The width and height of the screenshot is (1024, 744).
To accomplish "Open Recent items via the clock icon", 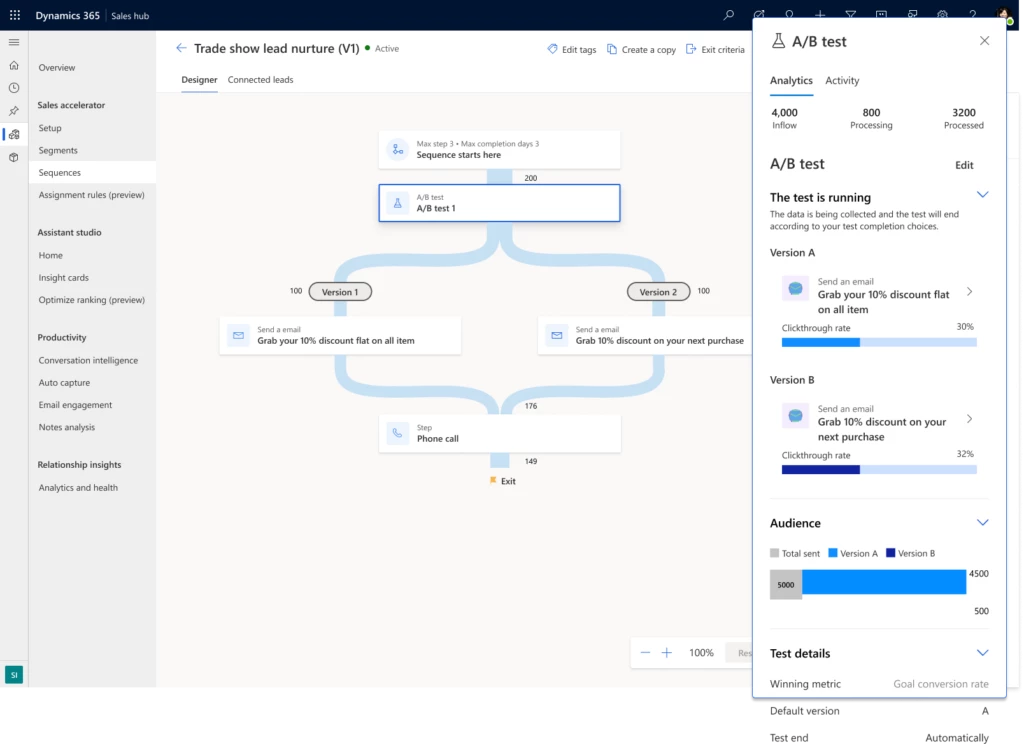I will point(13,87).
